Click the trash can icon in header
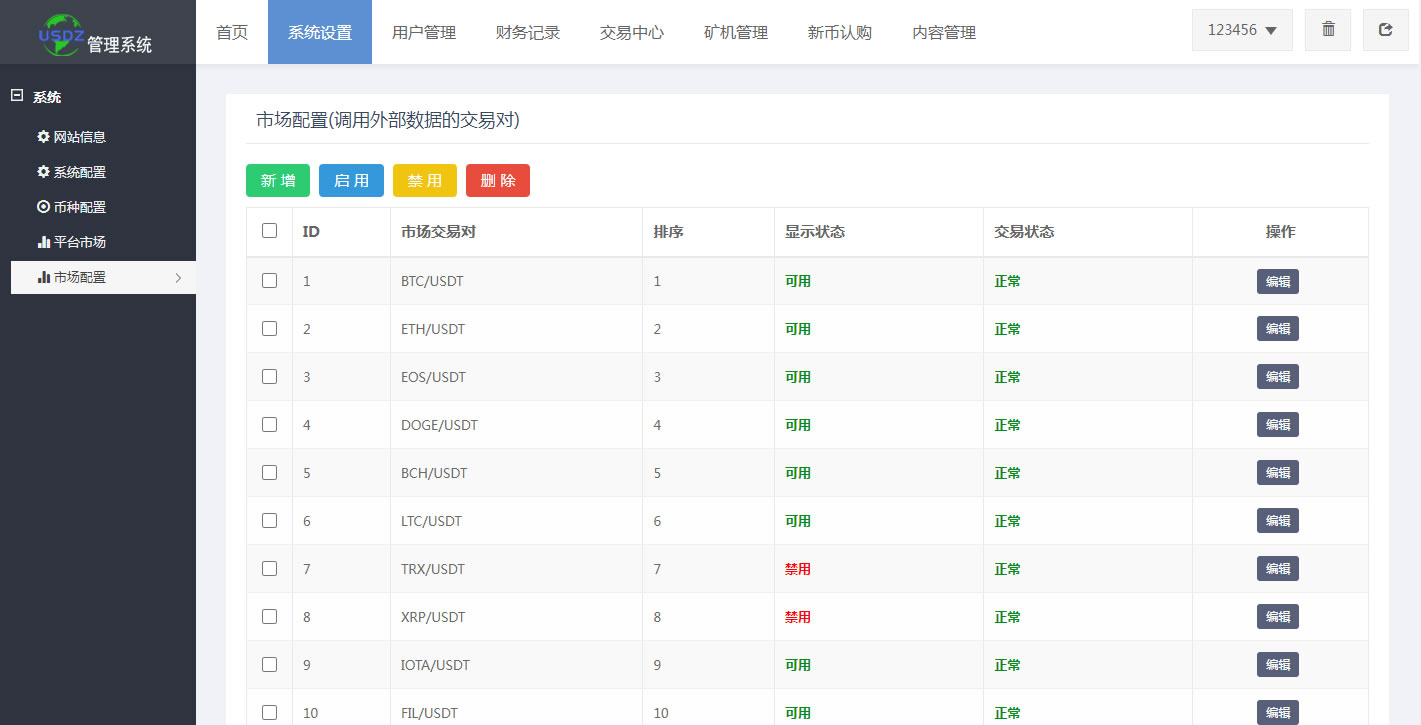Screen dimensions: 1421x725 click(1328, 30)
